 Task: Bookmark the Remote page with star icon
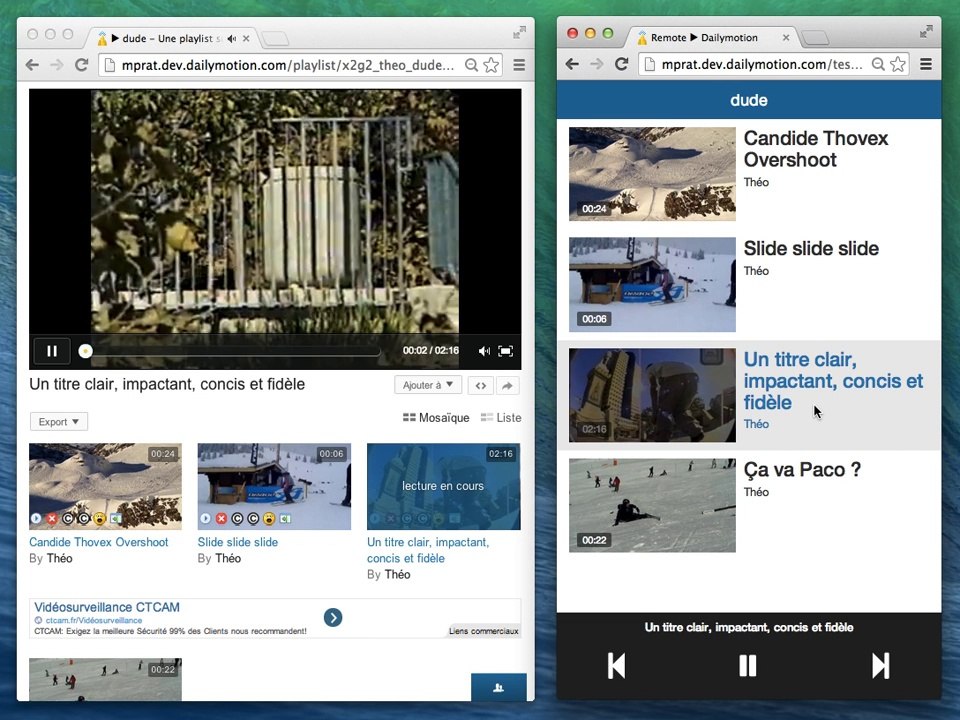coord(898,64)
